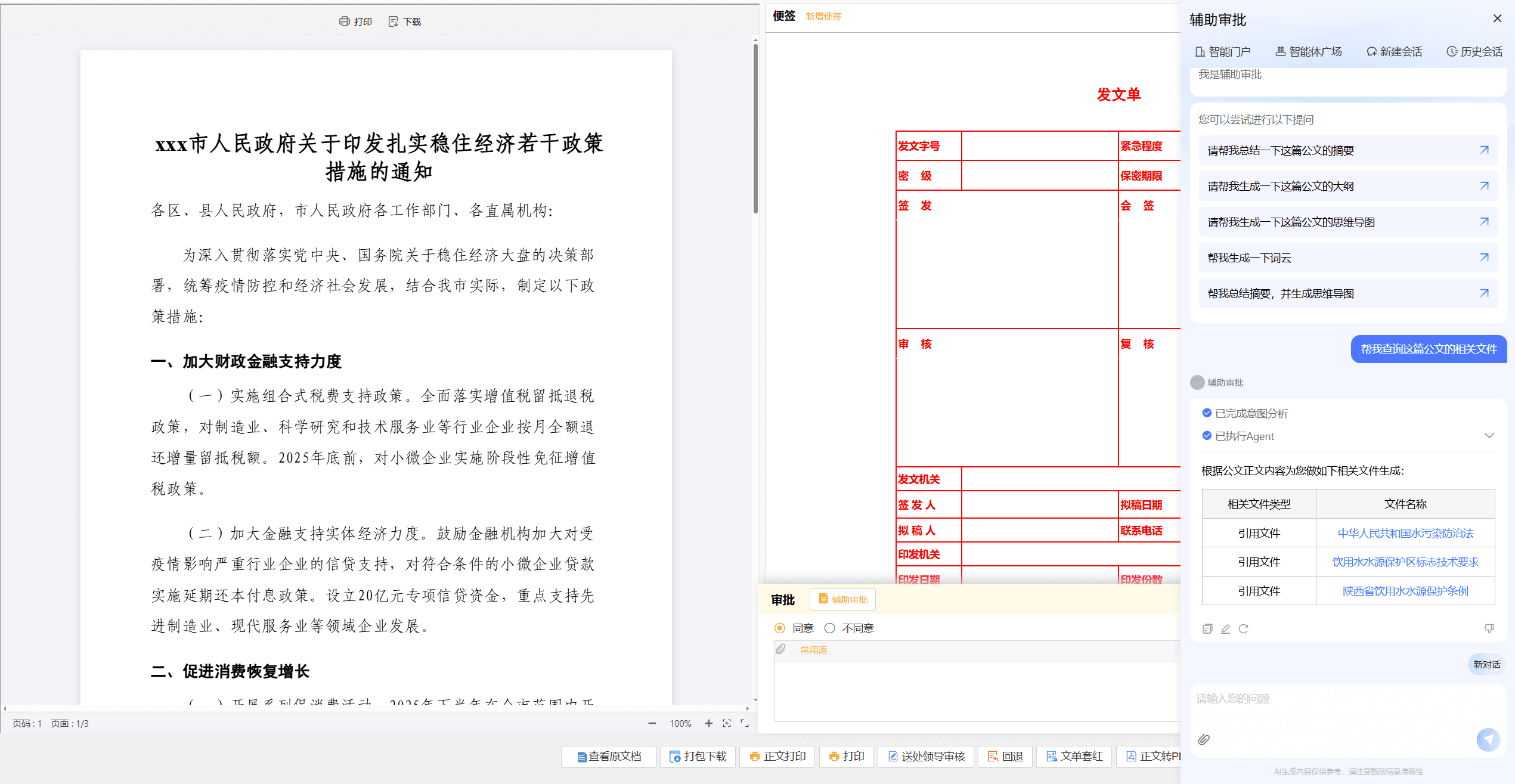Click the 页码 : 1 status entry
1515x784 pixels.
pyautogui.click(x=27, y=723)
